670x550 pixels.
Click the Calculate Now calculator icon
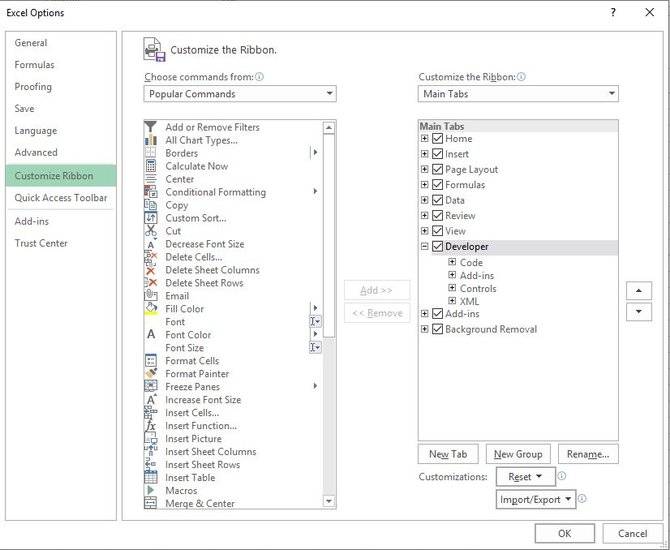(150, 166)
